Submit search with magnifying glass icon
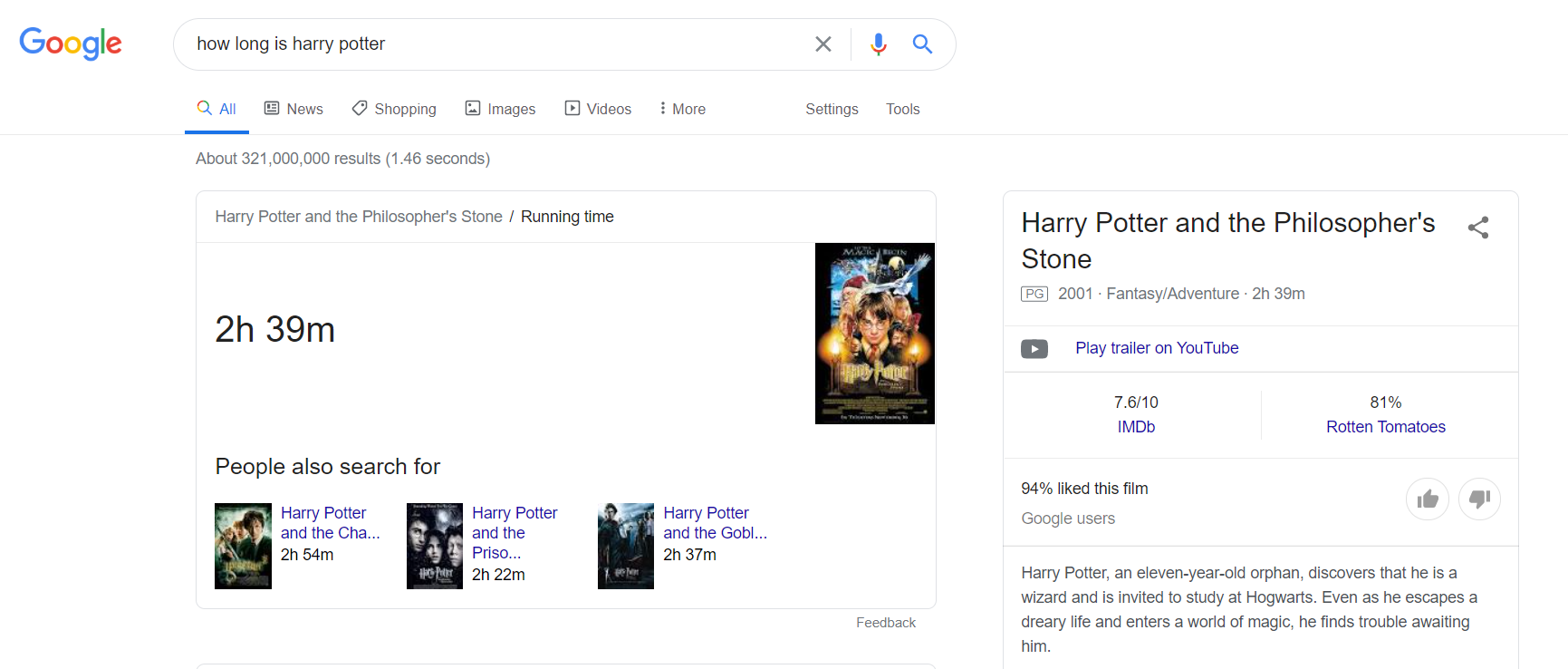The image size is (1568, 669). 922,44
